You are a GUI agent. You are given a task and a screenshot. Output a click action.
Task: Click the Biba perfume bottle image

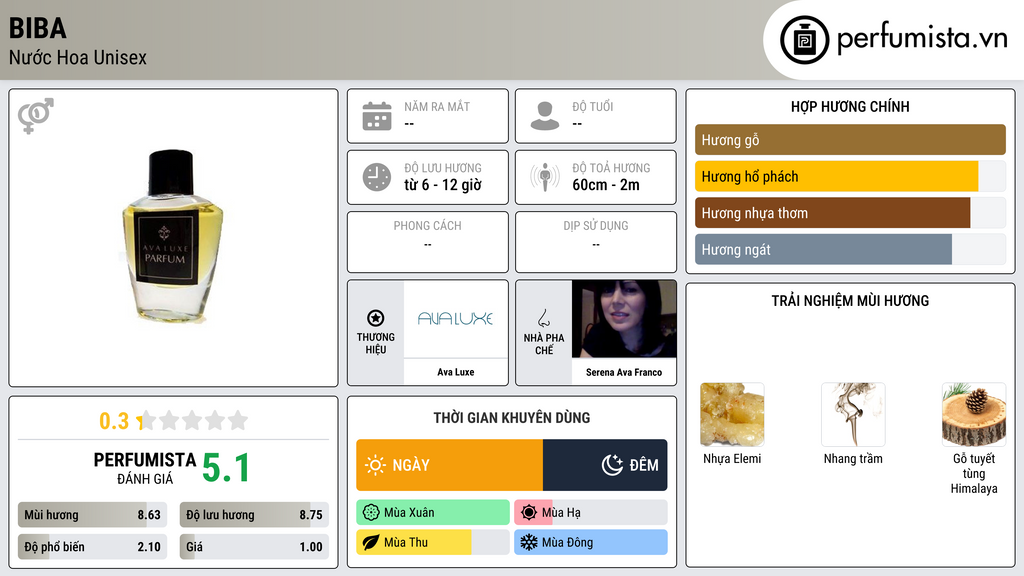tap(173, 236)
